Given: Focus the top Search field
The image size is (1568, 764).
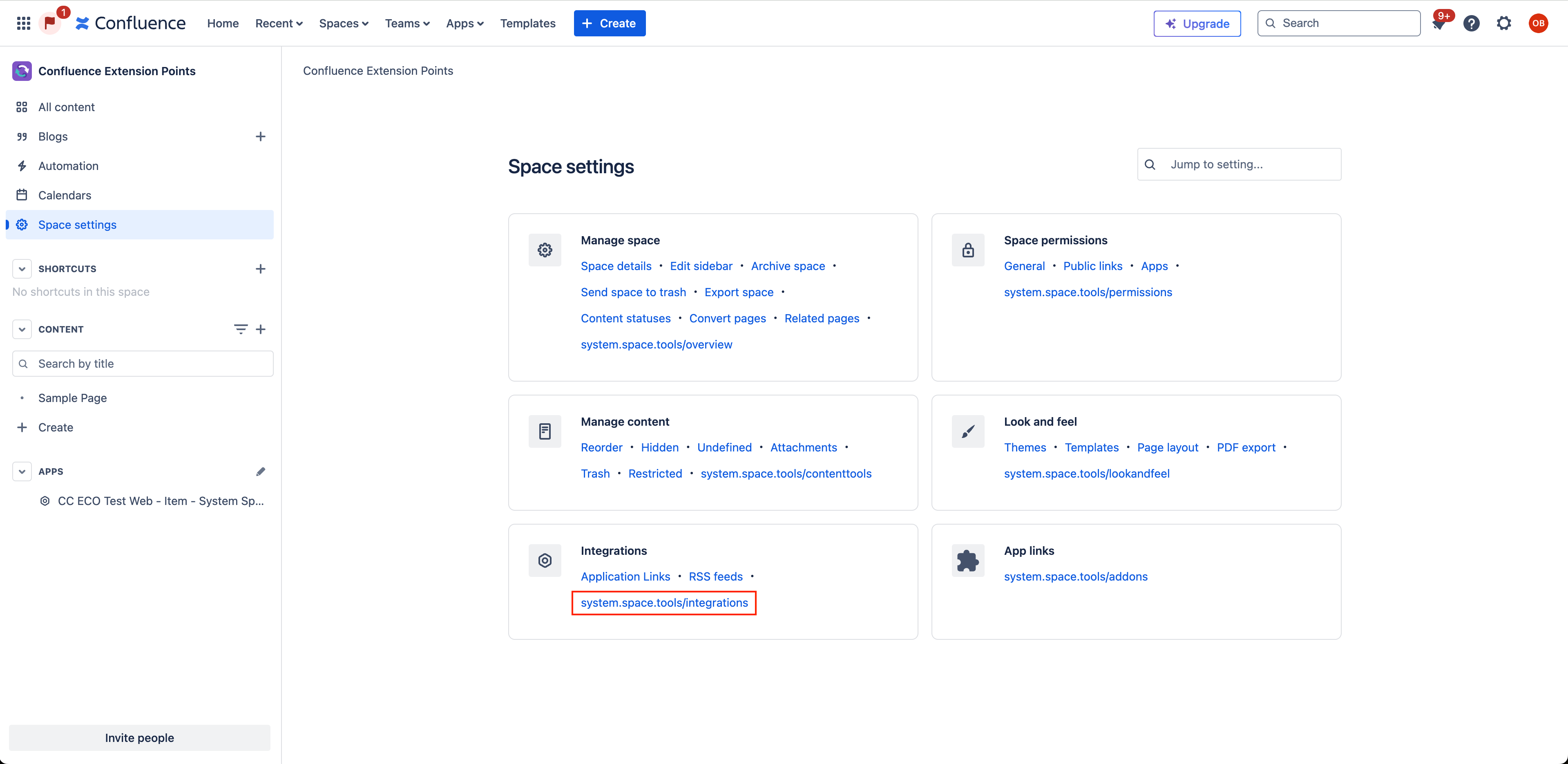Looking at the screenshot, I should tap(1339, 23).
